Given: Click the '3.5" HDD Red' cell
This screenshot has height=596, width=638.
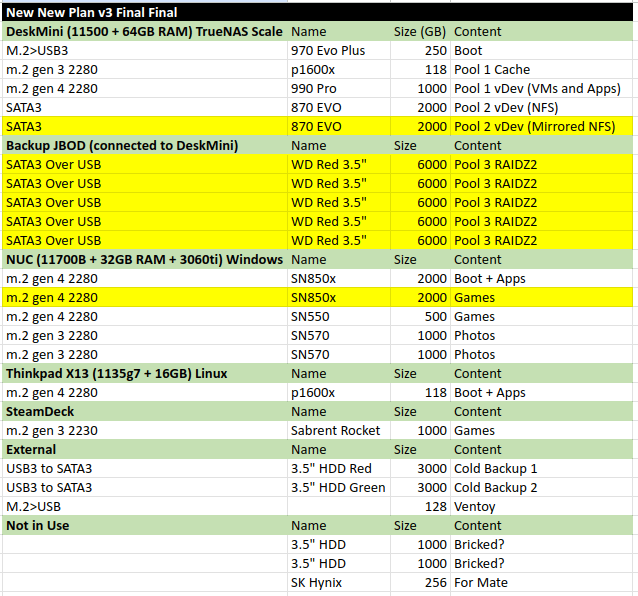Looking at the screenshot, I should coord(339,469).
